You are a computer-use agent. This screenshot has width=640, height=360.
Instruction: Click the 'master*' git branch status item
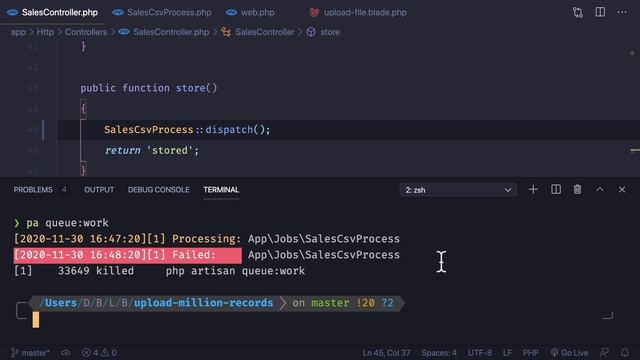click(30, 353)
